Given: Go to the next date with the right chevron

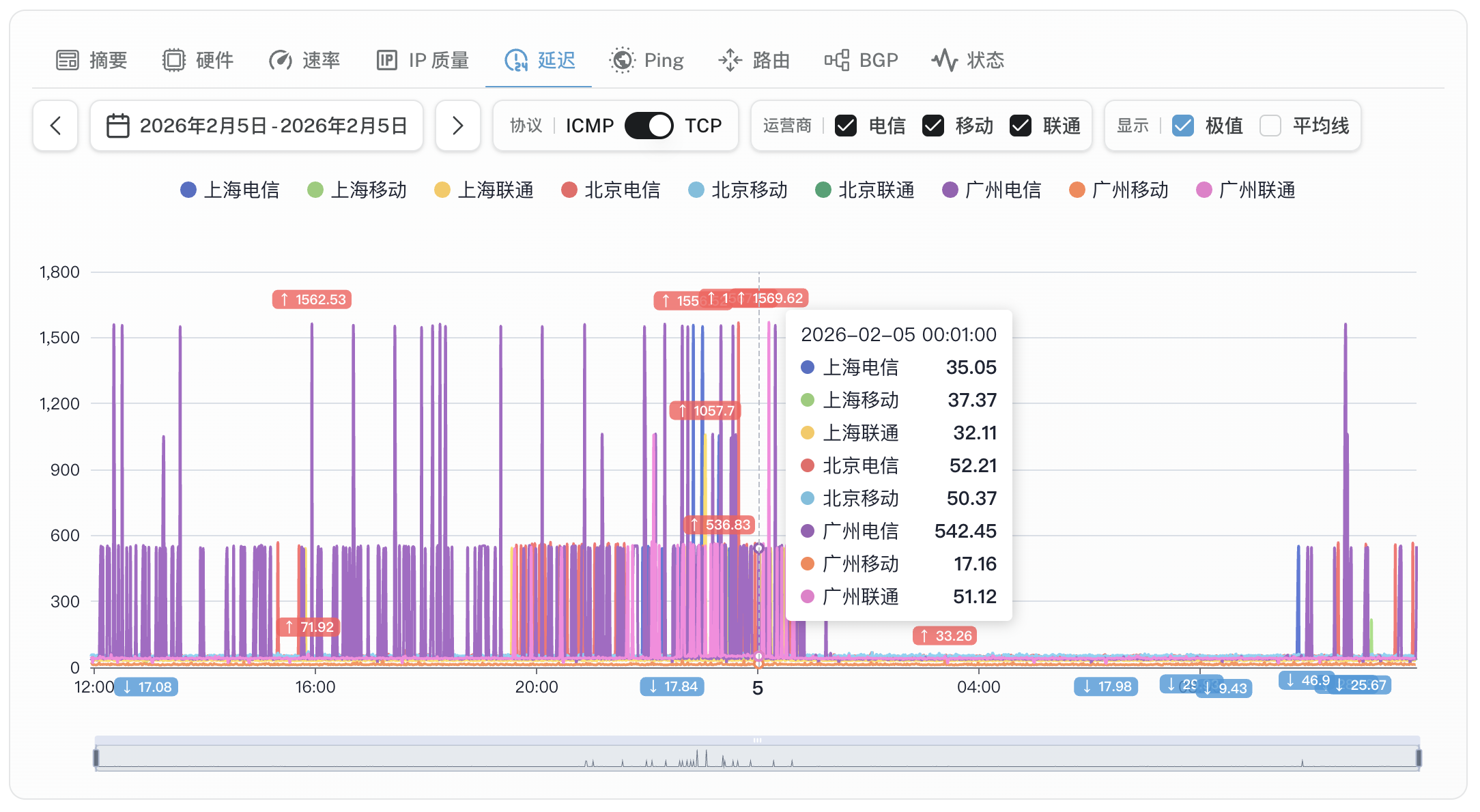Looking at the screenshot, I should pos(457,126).
